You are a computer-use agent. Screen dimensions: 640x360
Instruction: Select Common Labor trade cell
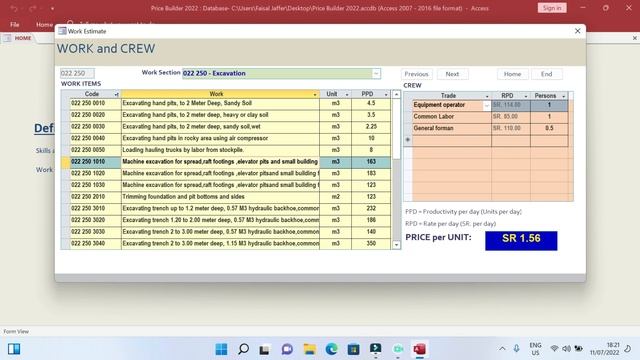point(451,117)
